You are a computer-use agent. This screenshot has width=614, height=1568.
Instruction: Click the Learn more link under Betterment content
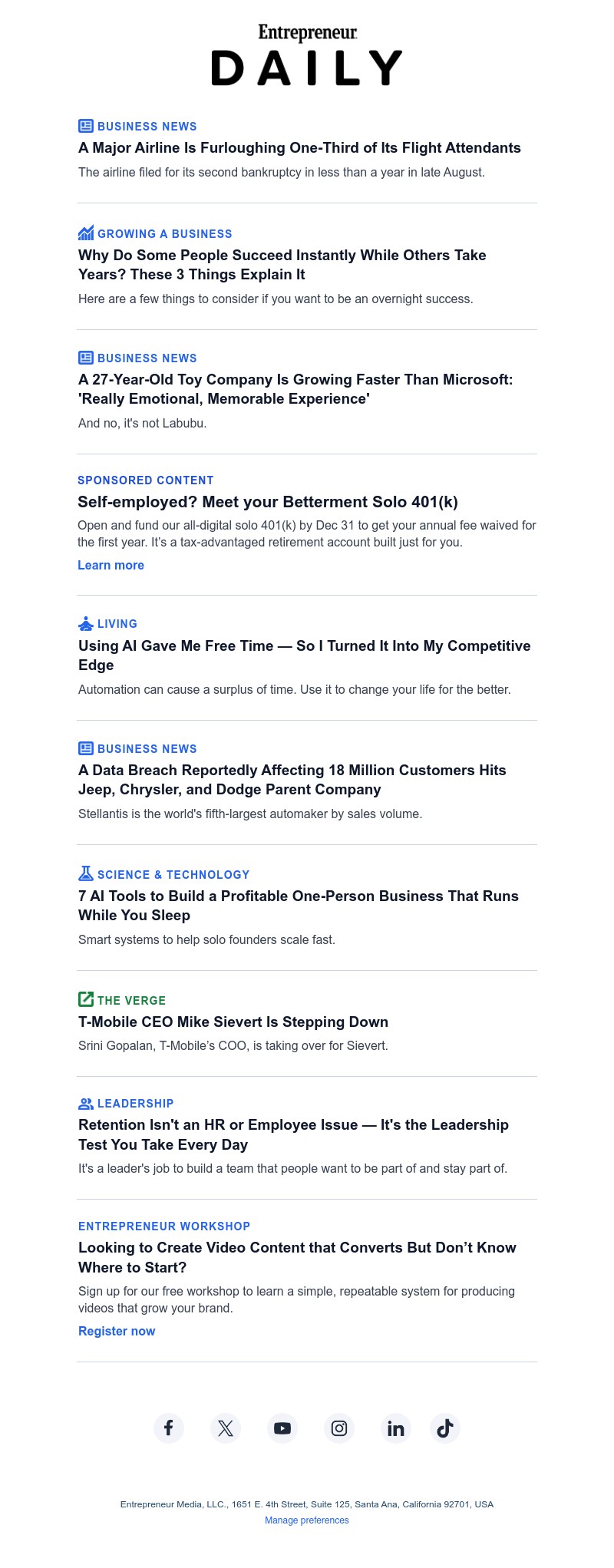(111, 565)
